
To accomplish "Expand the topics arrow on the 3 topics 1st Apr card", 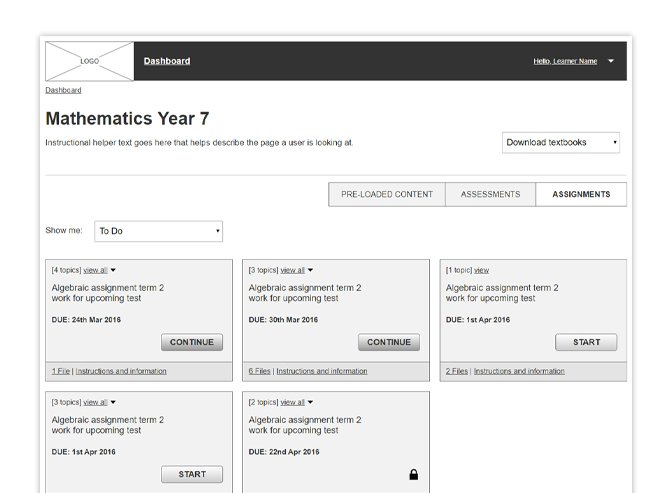I will pos(113,402).
